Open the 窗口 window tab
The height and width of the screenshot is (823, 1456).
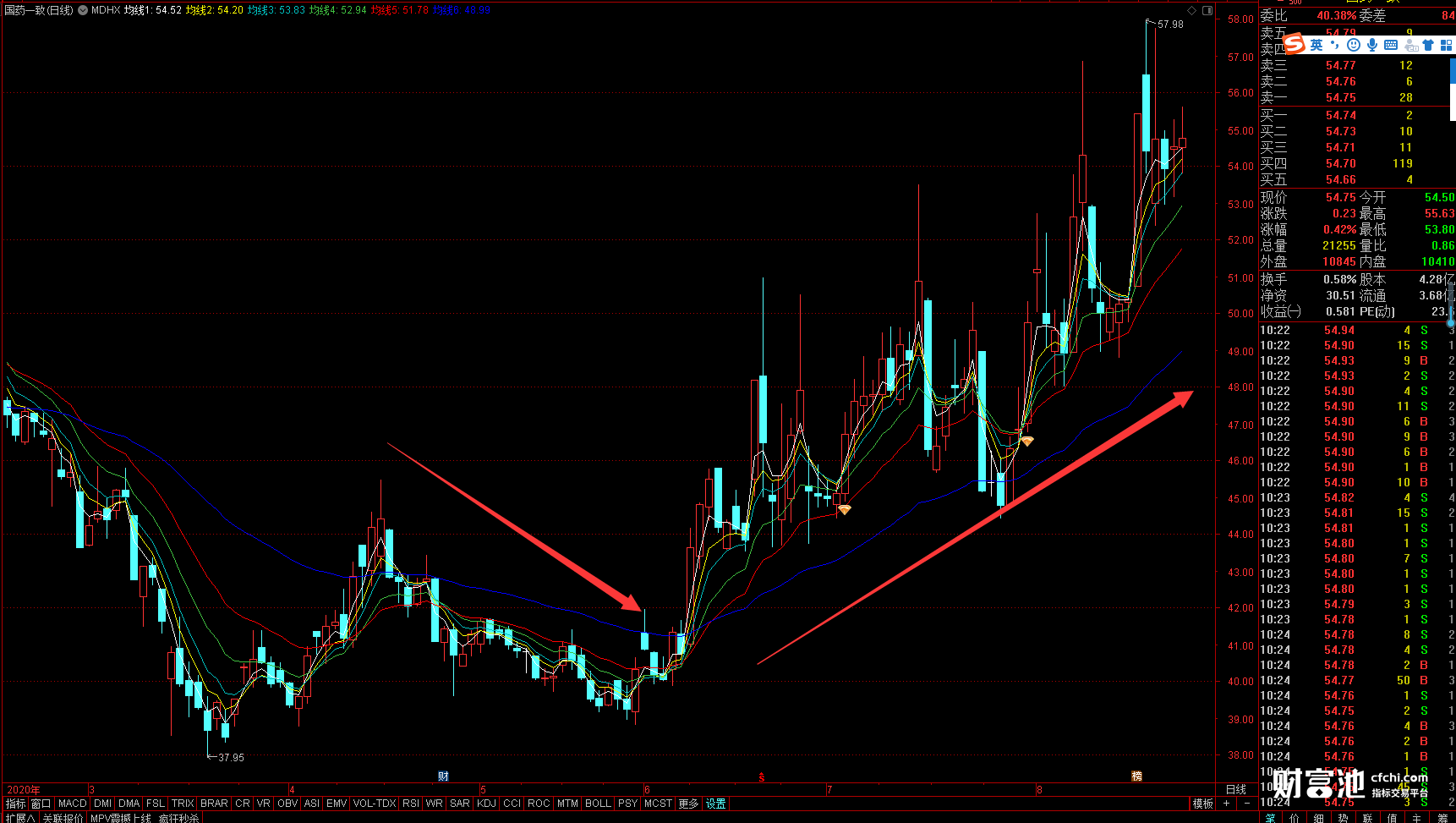click(x=41, y=804)
